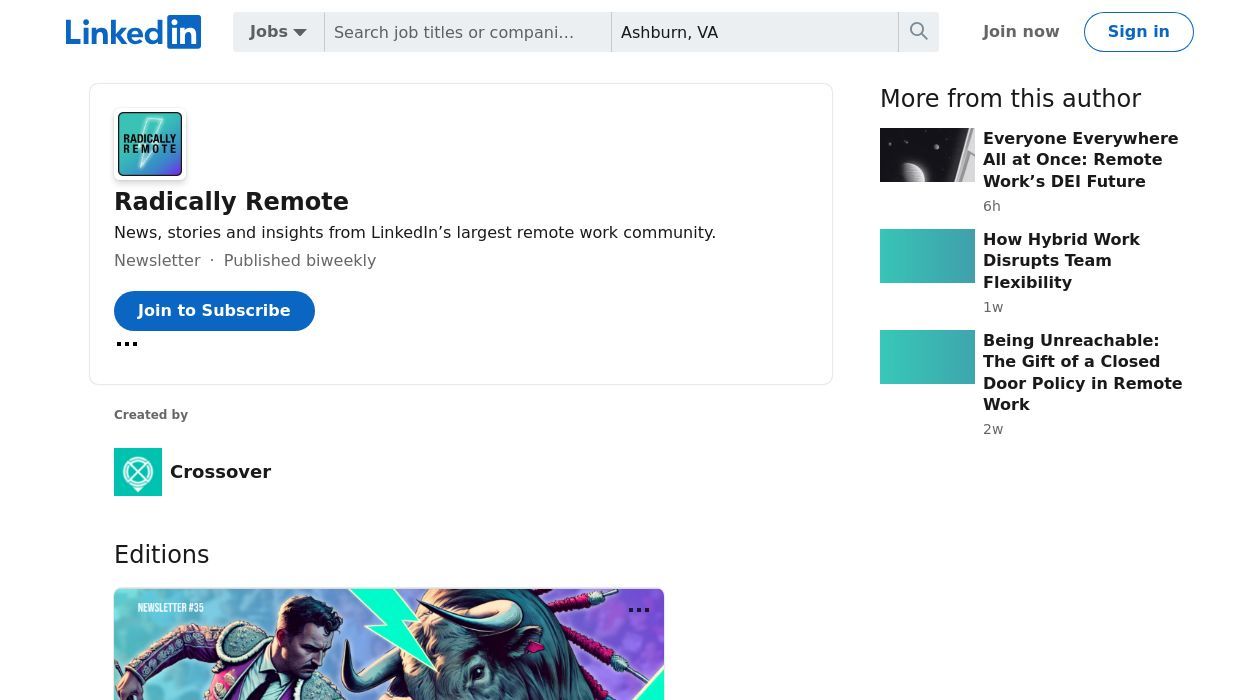Screen dimensions: 1260x700
Task: Click the LinkedIn logo
Action: [x=133, y=32]
